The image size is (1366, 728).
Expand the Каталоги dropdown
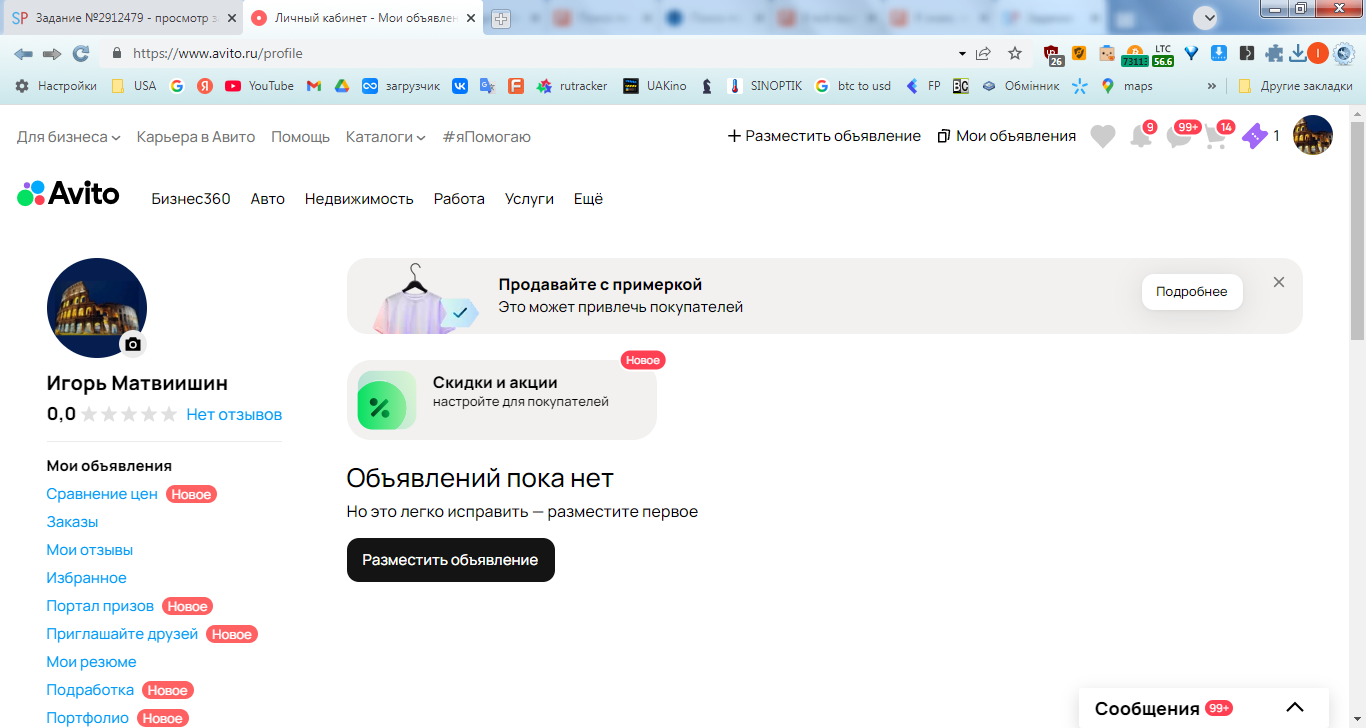[386, 136]
